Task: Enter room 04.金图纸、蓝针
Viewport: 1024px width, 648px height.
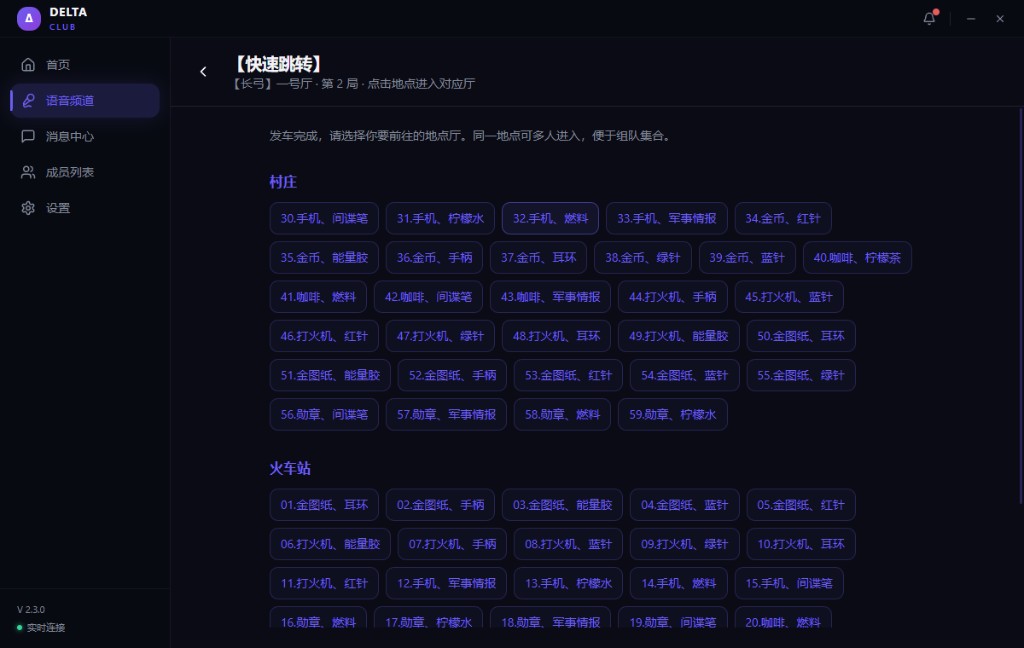Action: pyautogui.click(x=684, y=505)
